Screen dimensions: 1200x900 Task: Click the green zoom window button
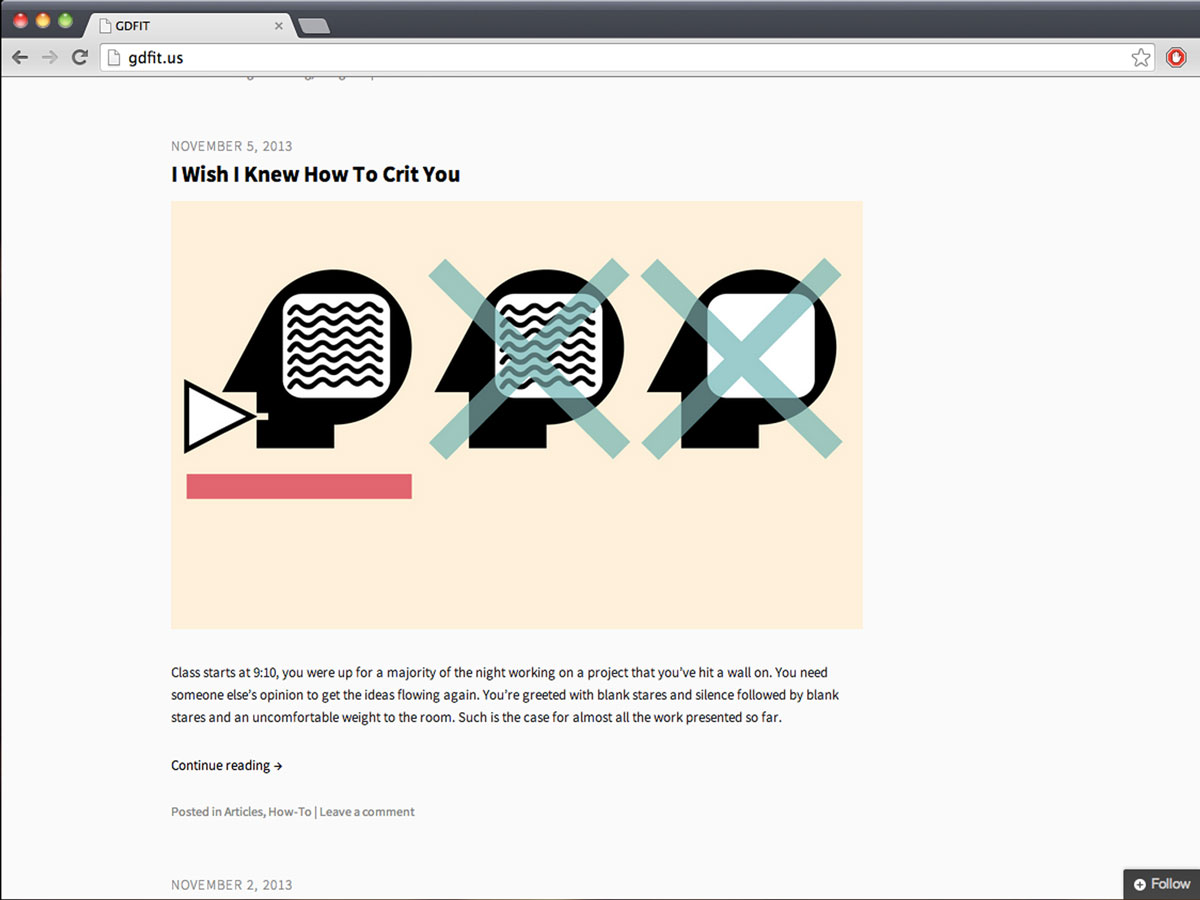[x=65, y=21]
